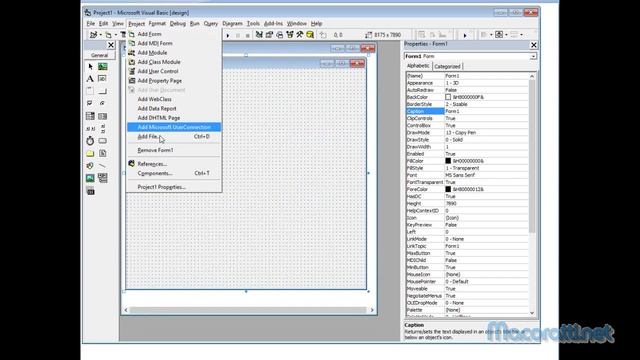The height and width of the screenshot is (360, 640).
Task: Select the Frame control in the toolbox
Action: [90, 91]
